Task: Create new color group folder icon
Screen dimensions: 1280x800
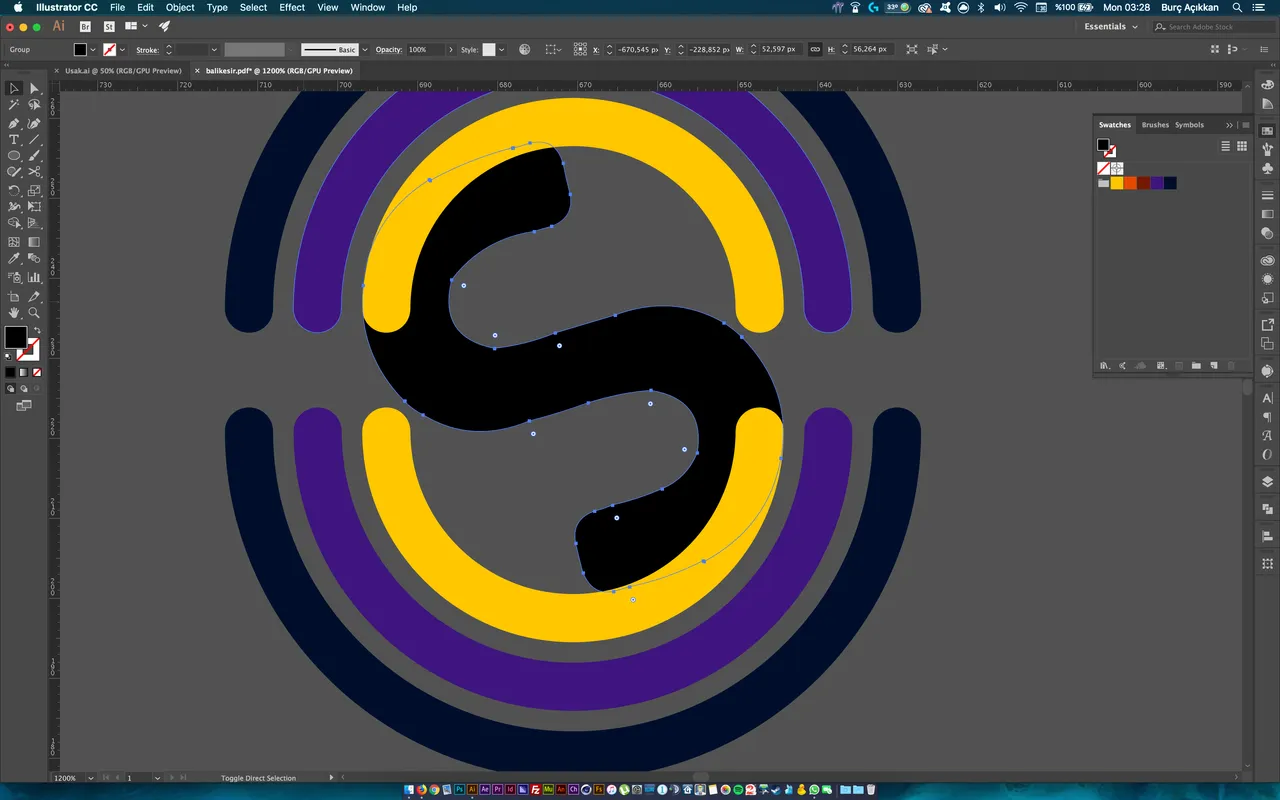Action: [1195, 366]
